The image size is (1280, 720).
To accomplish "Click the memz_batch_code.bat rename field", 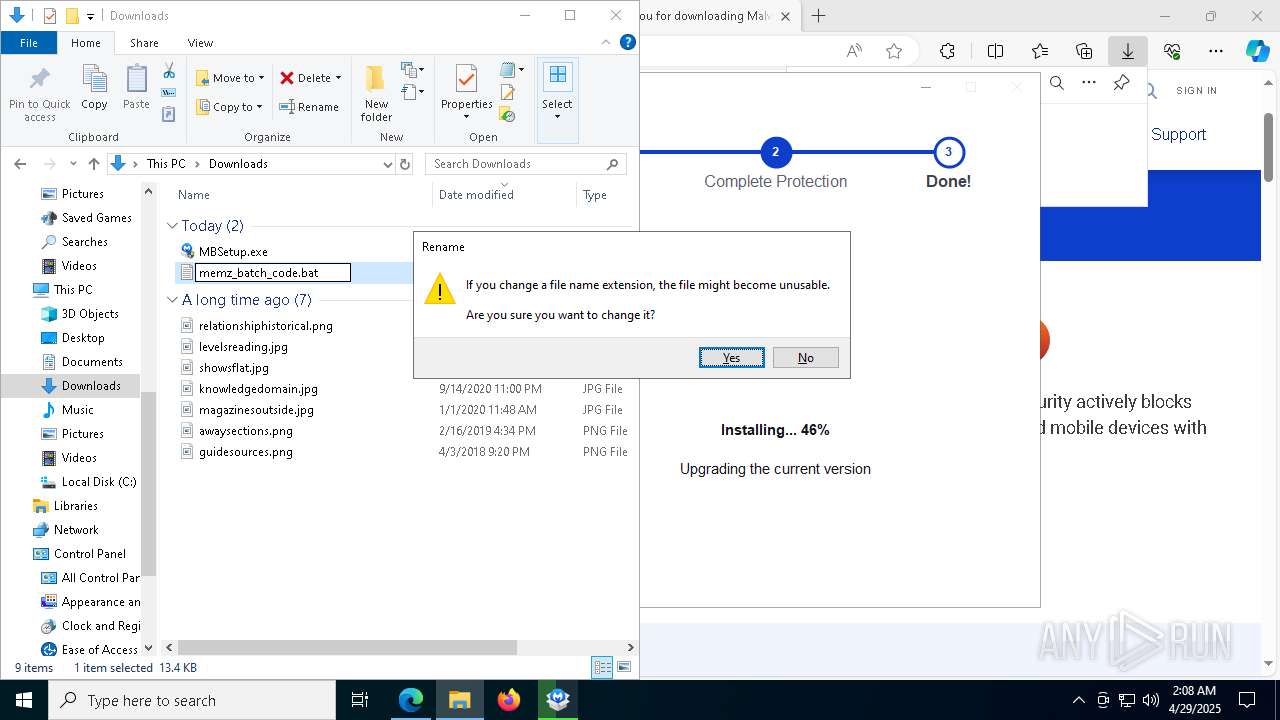I will (272, 273).
